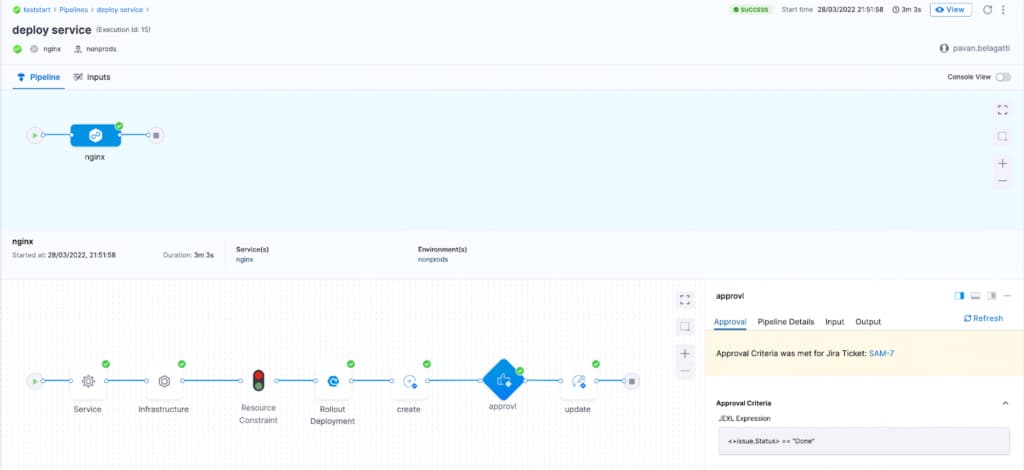Viewport: 1024px width, 470px height.
Task: Minimize the approvl details panel
Action: click(x=1008, y=296)
